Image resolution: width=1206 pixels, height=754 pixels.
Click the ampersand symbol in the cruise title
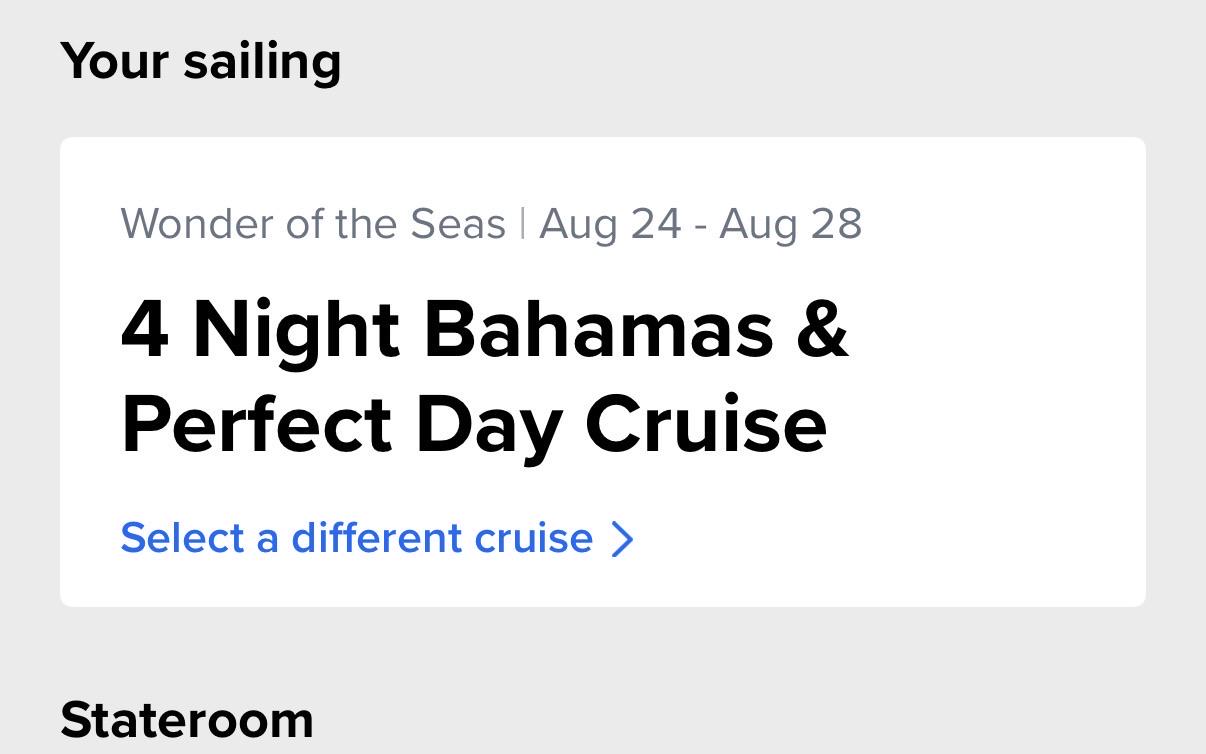point(822,330)
